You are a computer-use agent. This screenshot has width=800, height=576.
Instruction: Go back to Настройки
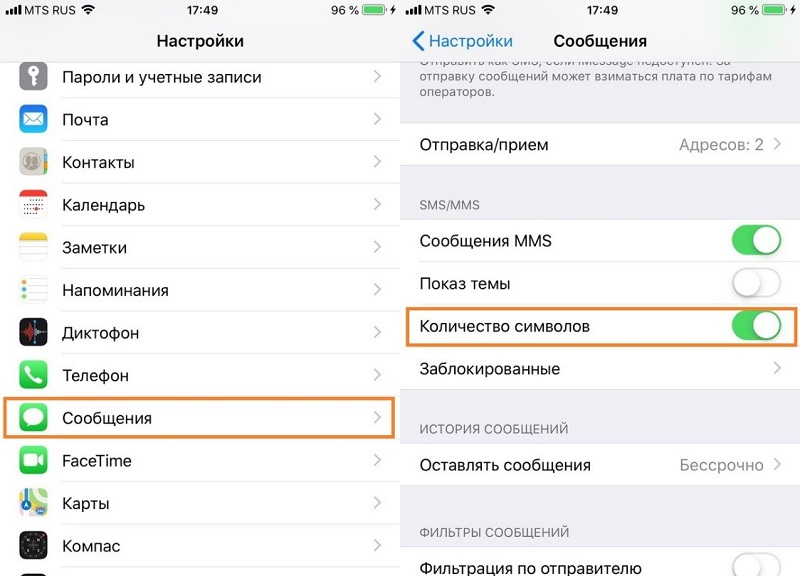click(x=463, y=41)
